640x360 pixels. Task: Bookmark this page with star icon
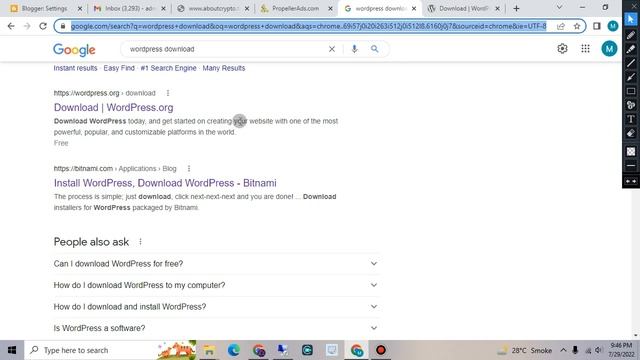577,26
